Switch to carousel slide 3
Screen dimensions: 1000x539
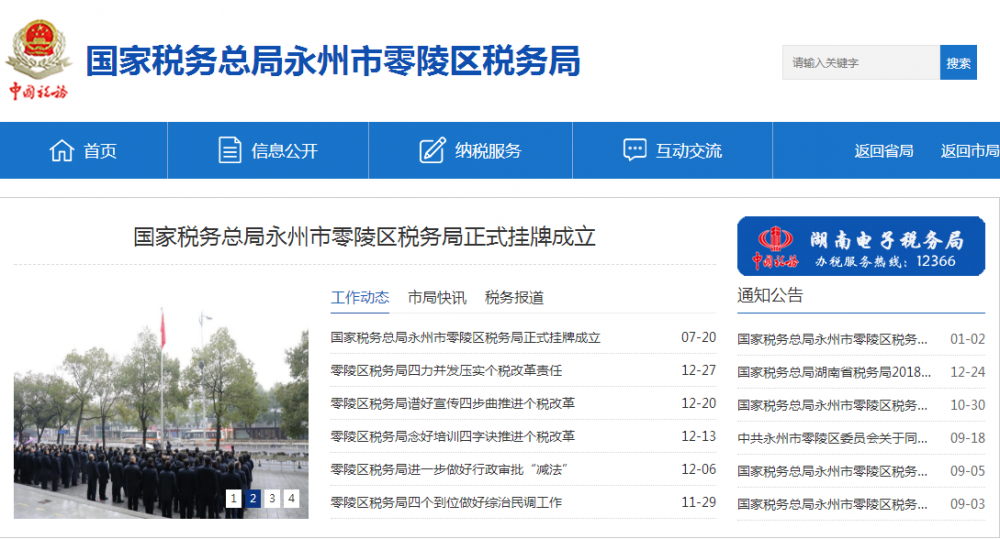tap(272, 498)
